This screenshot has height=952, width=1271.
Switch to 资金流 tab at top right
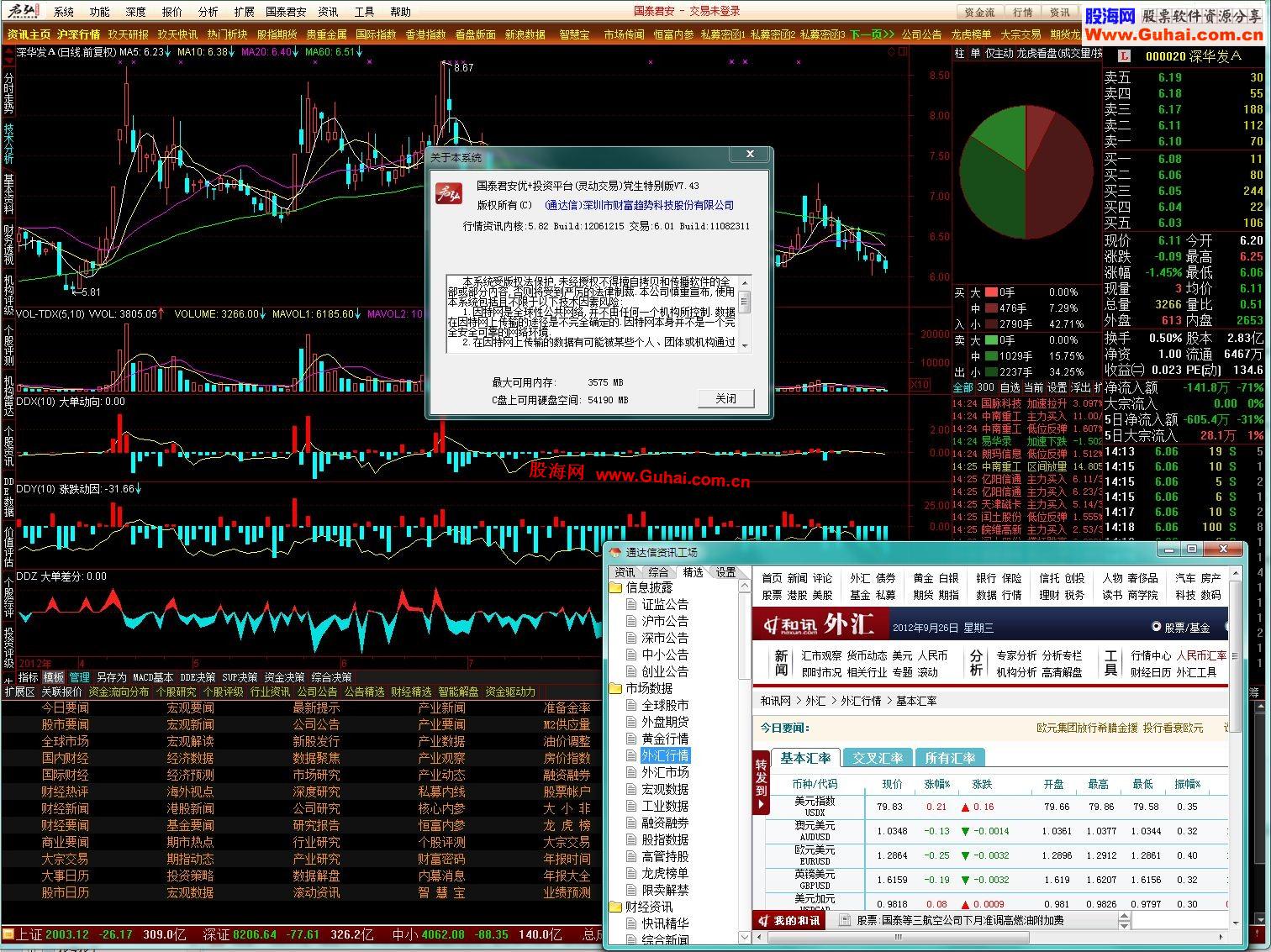click(x=979, y=12)
